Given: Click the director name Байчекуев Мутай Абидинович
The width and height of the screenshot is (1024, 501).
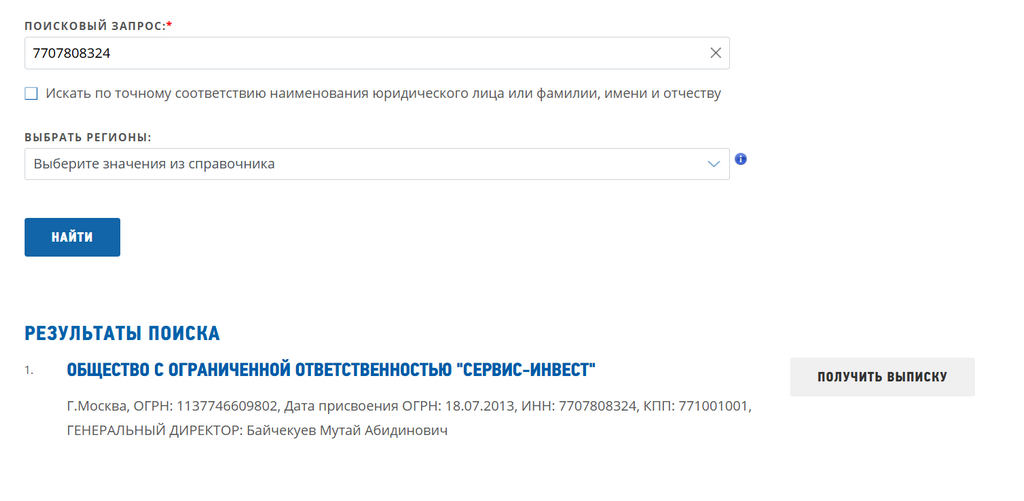Looking at the screenshot, I should click(x=346, y=430).
